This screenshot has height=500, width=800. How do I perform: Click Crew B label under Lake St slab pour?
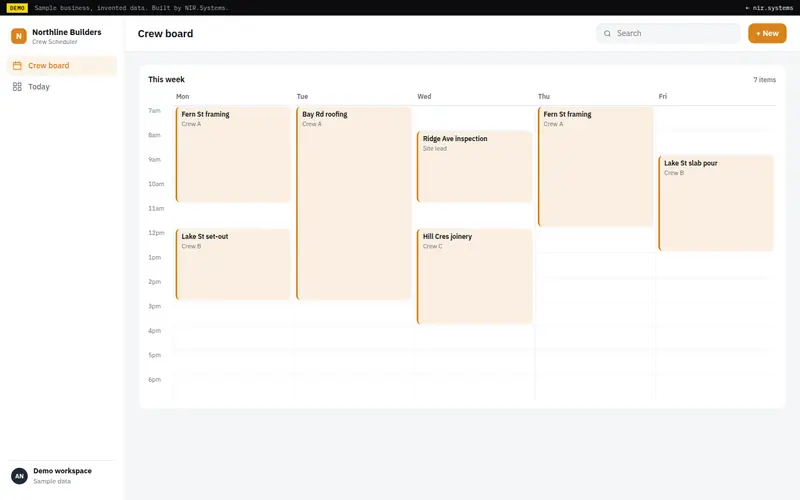674,173
